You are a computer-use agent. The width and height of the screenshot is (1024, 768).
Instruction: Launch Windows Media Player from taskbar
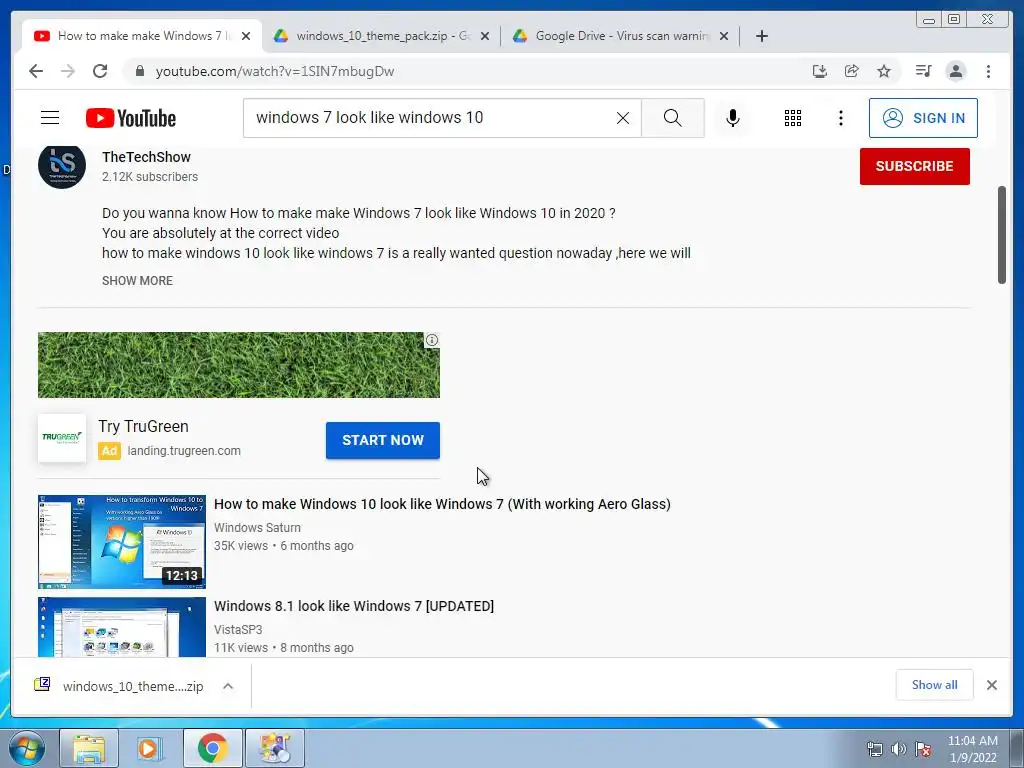[151, 748]
